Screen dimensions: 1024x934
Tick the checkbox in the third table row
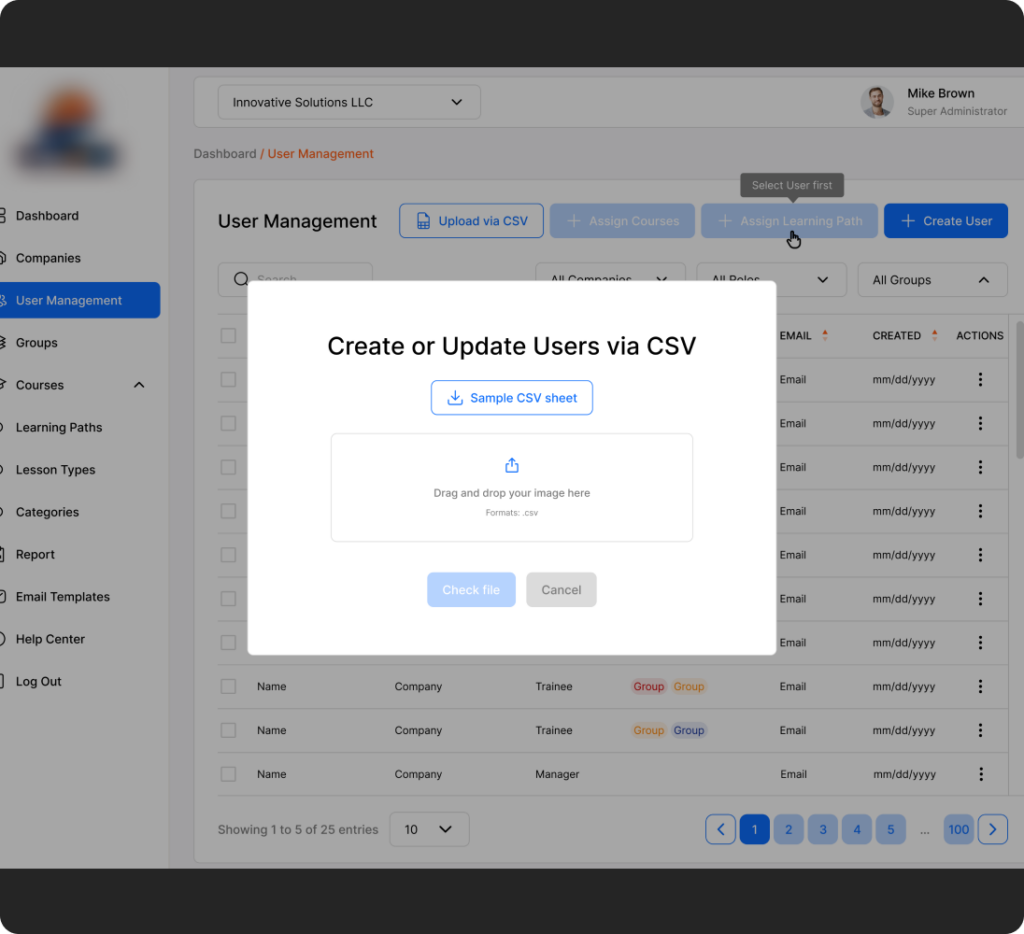tap(228, 467)
